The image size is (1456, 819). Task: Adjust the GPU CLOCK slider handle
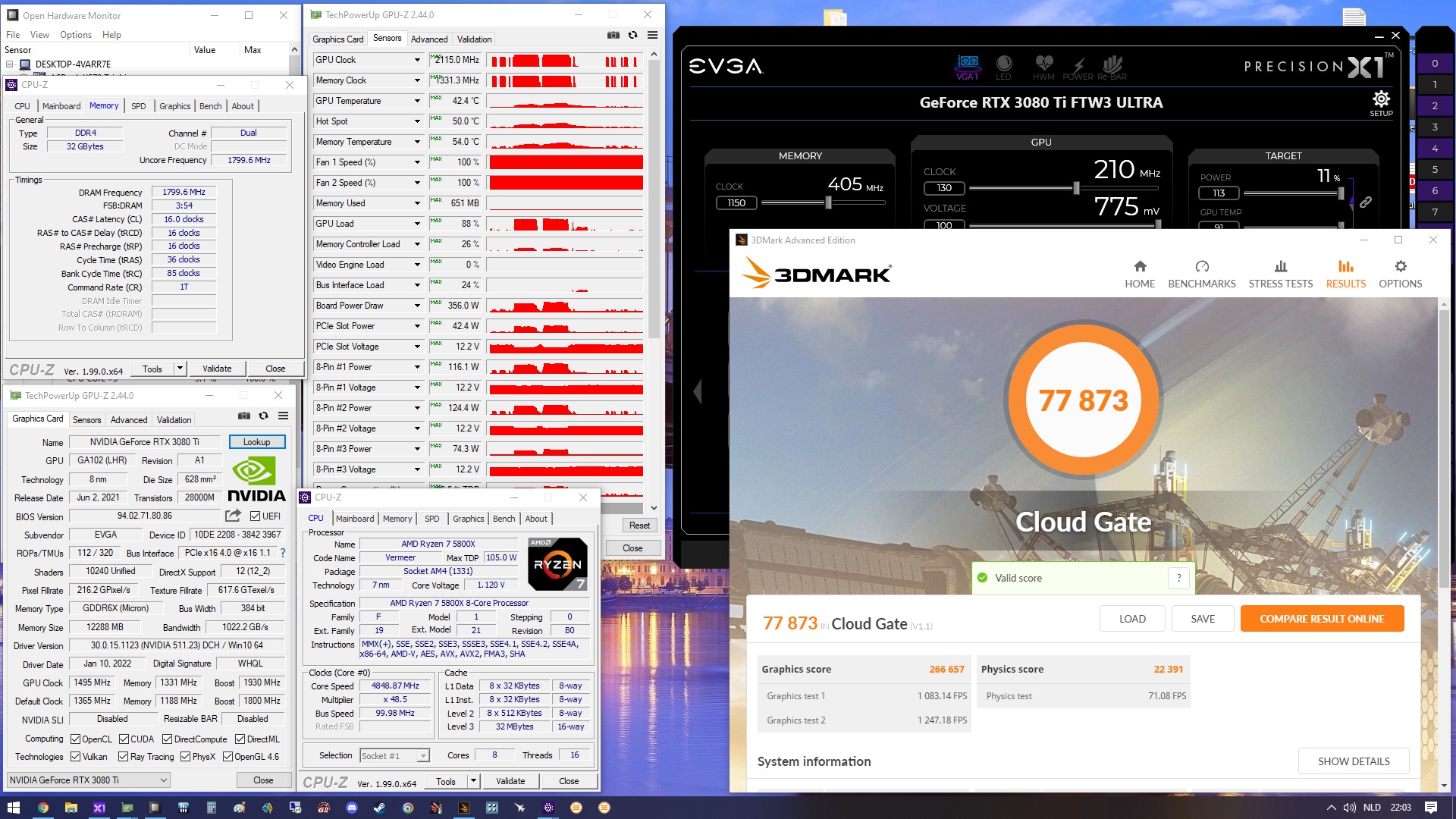[1076, 188]
